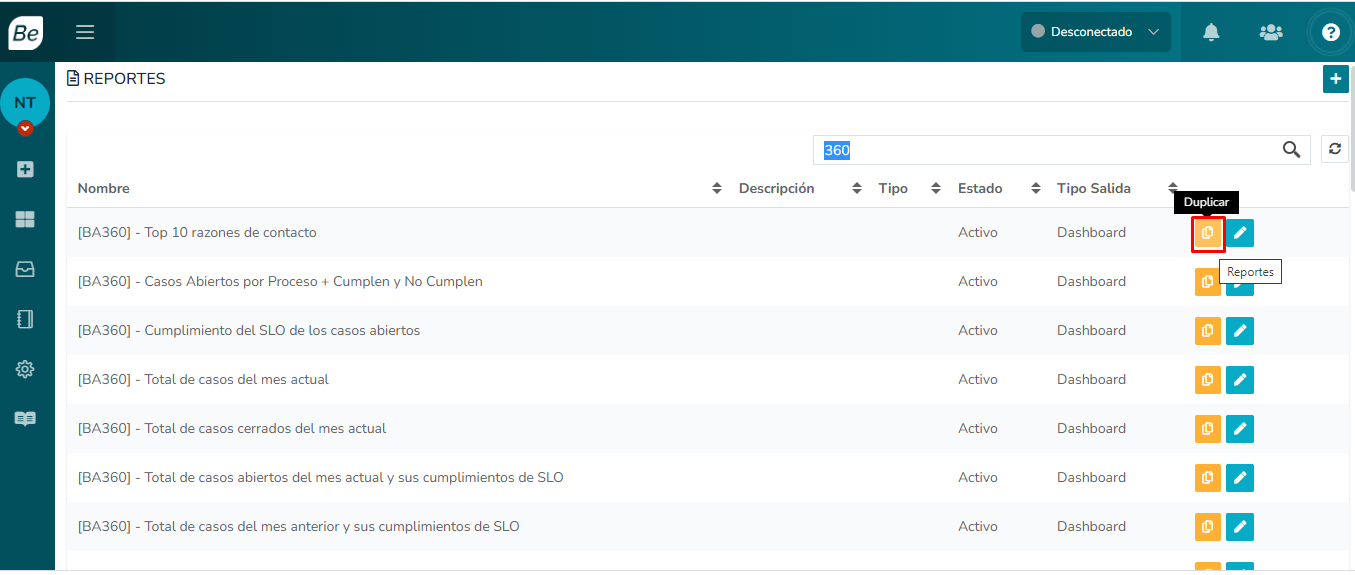1355x575 pixels.
Task: Sort by Tipo Salida column
Action: tap(1173, 188)
